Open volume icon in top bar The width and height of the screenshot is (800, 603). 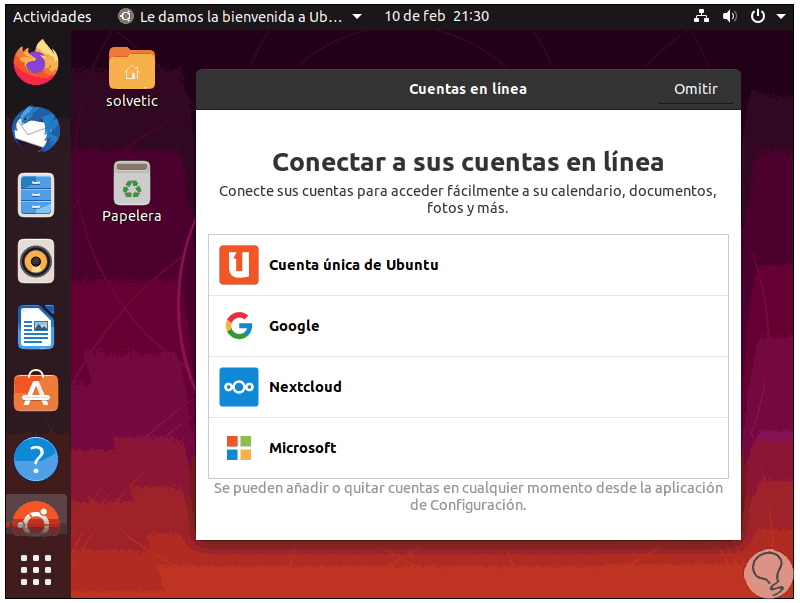coord(730,16)
